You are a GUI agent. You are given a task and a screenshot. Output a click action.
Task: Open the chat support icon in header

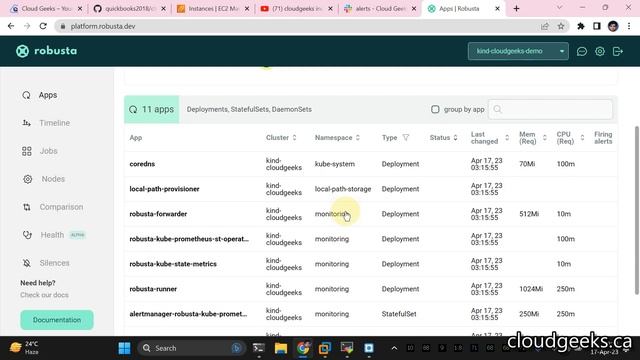(x=582, y=51)
